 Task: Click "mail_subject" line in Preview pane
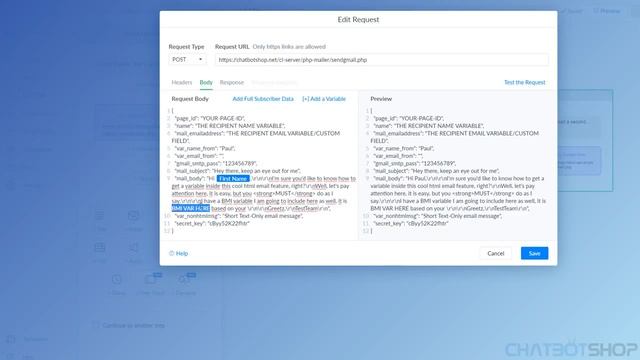pyautogui.click(x=437, y=171)
